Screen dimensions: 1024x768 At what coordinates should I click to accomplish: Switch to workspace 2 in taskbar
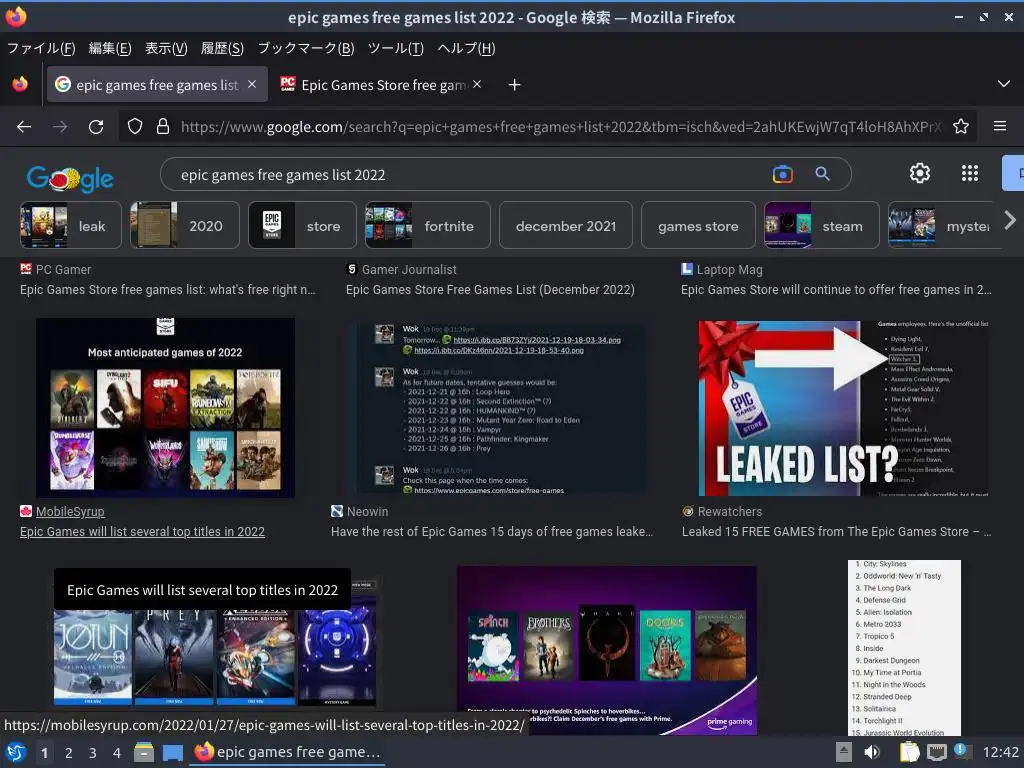[69, 753]
